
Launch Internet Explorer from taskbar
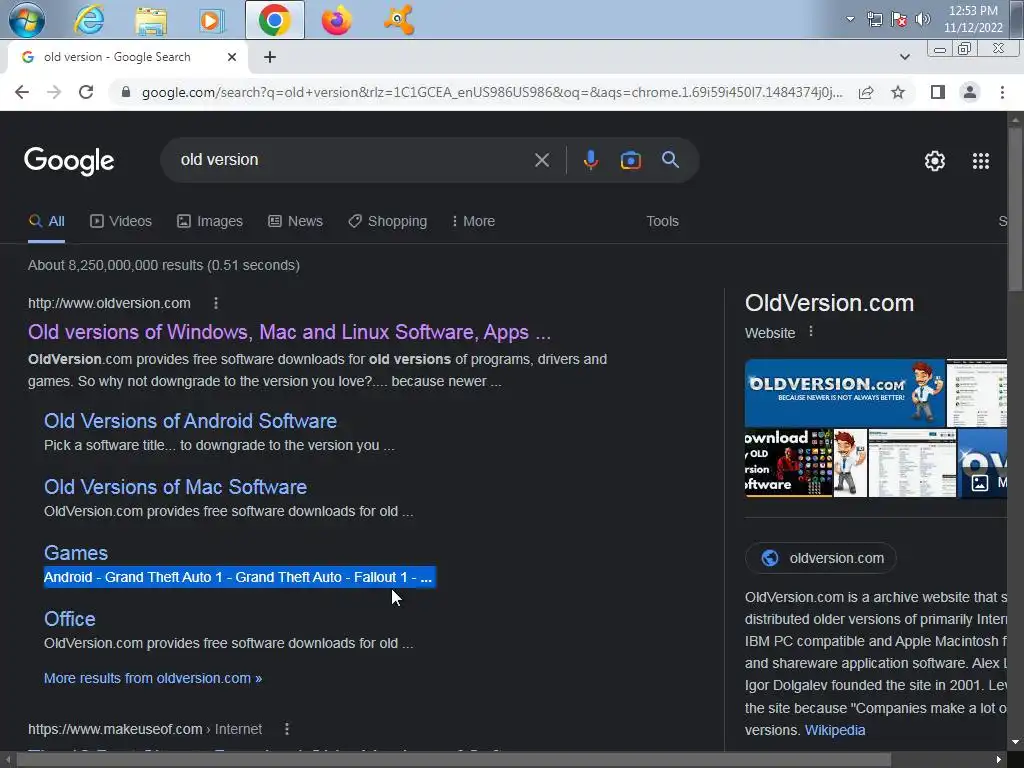click(x=89, y=20)
